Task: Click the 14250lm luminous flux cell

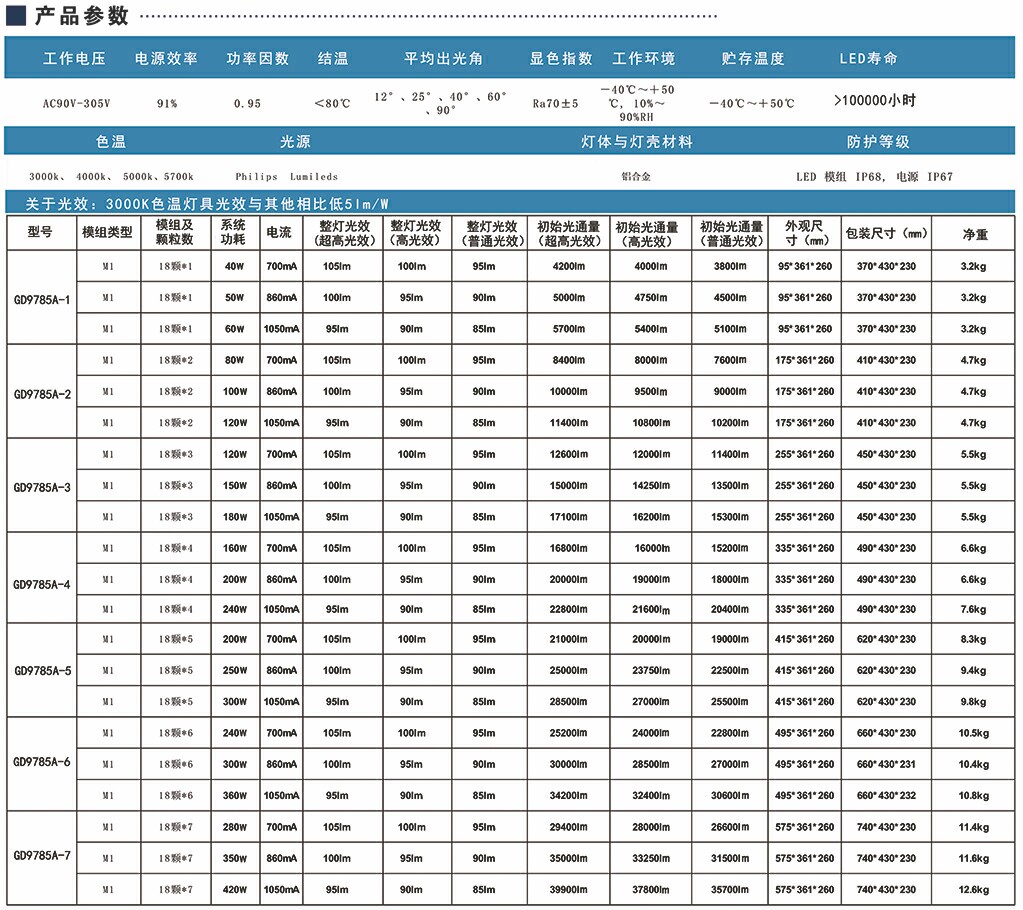Action: pos(650,485)
